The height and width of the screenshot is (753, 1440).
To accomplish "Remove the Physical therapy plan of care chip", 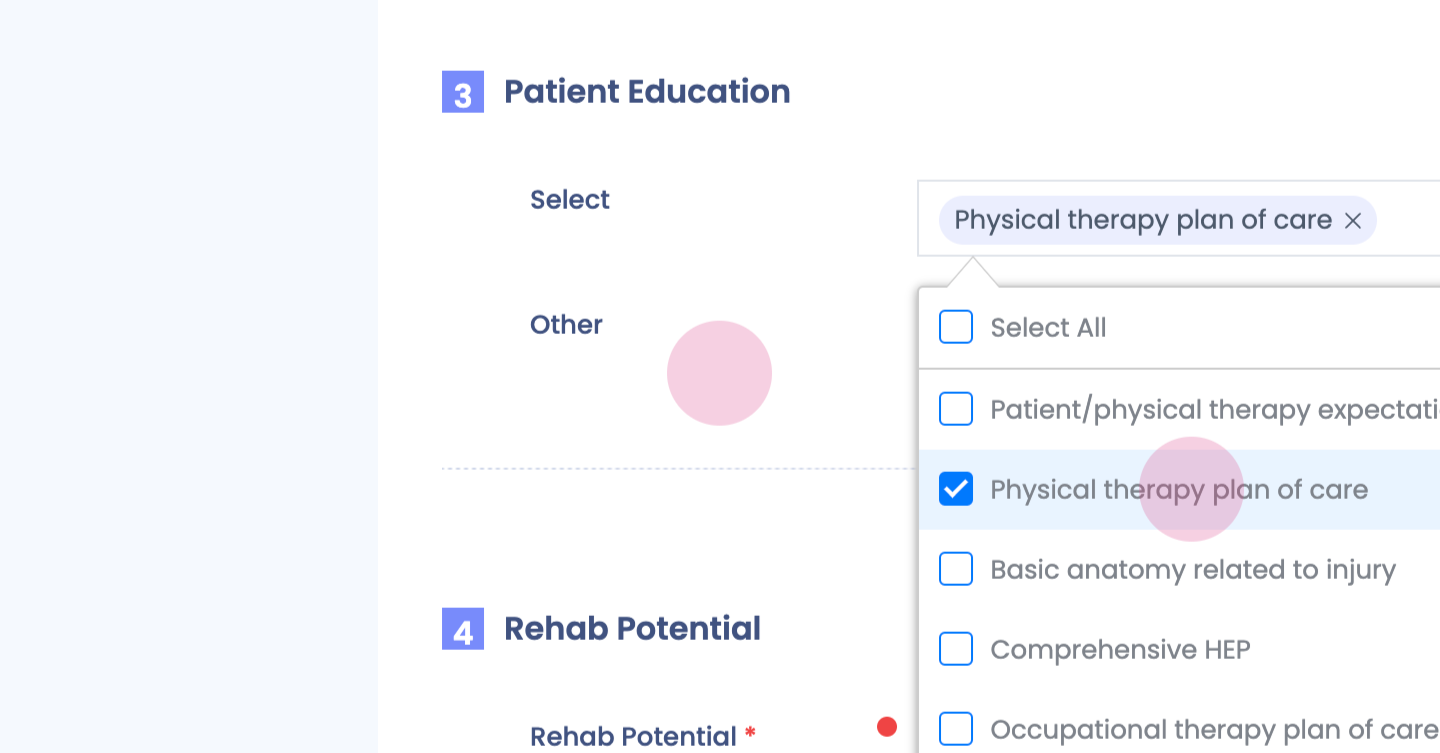I will pos(1353,221).
